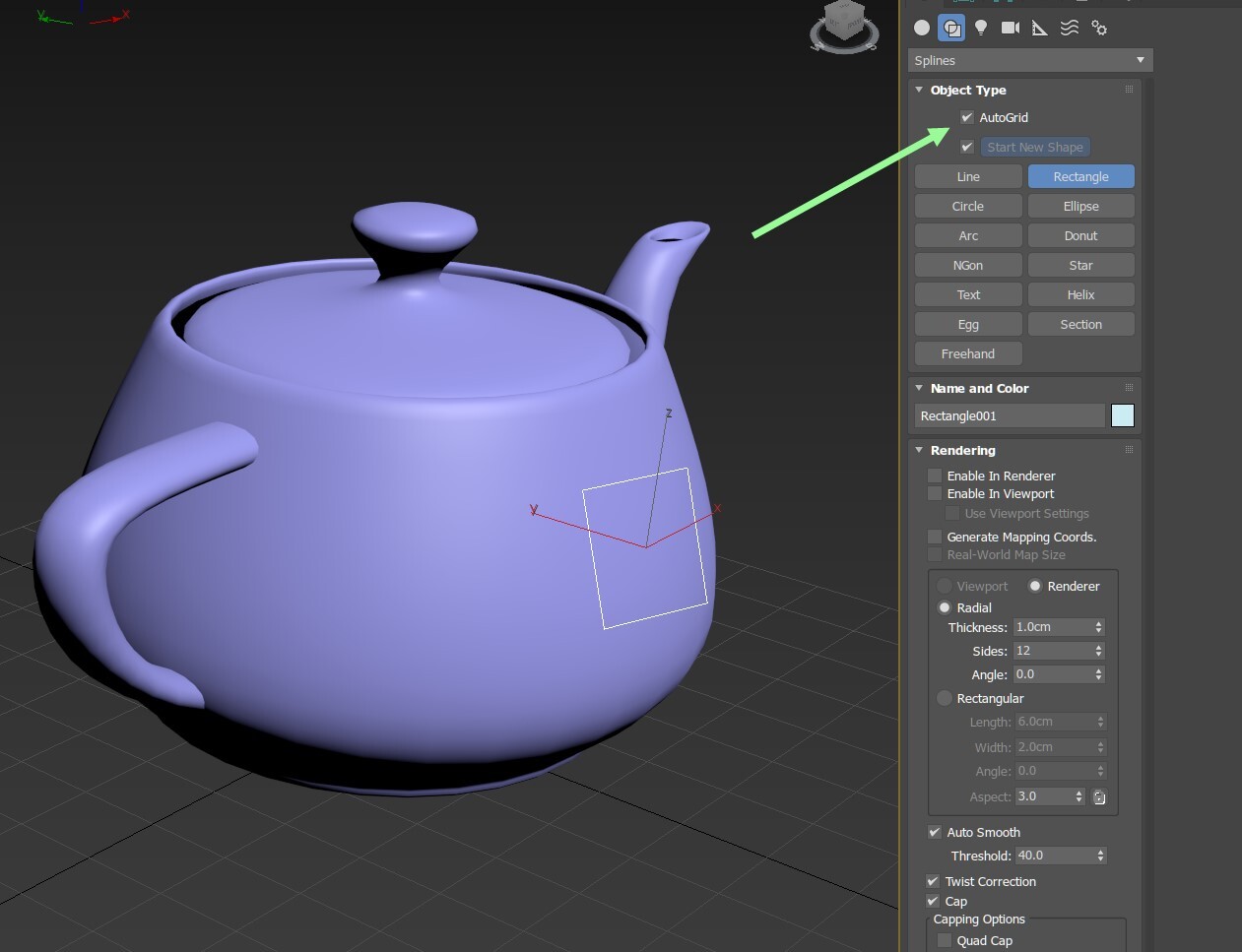Viewport: 1242px width, 952px height.
Task: Toggle Twist Correction checkbox
Action: click(x=933, y=881)
